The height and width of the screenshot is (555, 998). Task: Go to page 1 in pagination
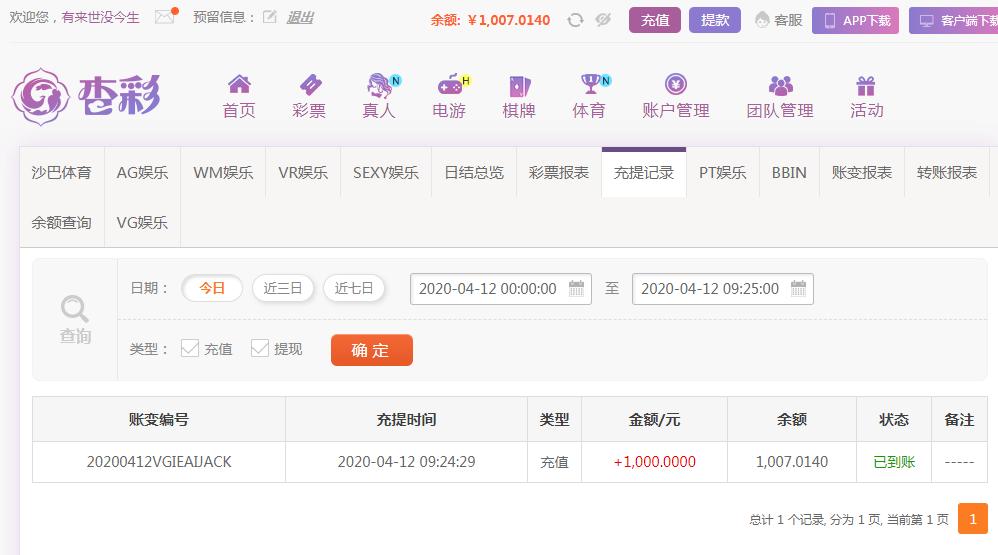[x=973, y=519]
